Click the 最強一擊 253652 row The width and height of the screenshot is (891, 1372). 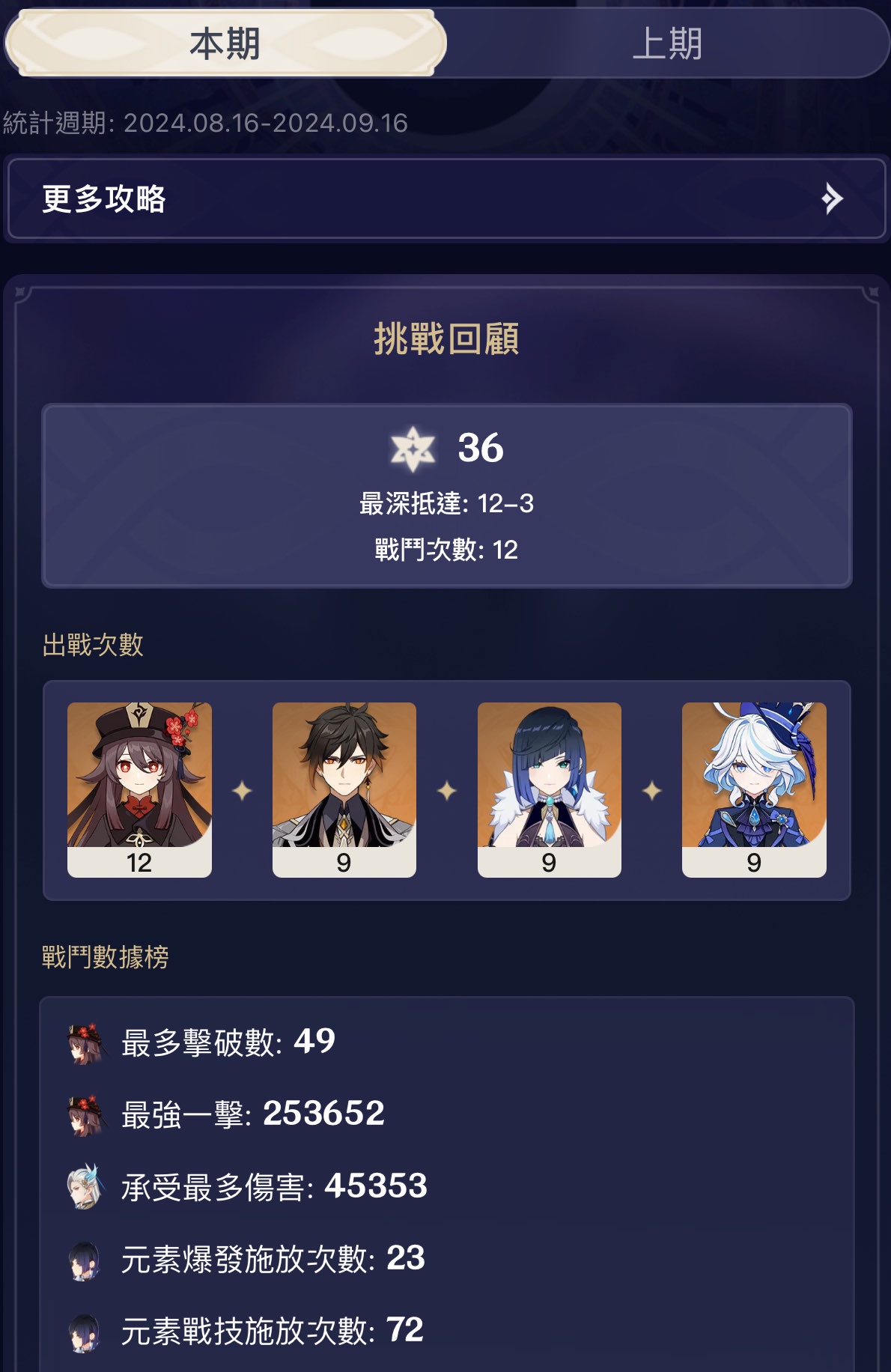[x=446, y=1114]
